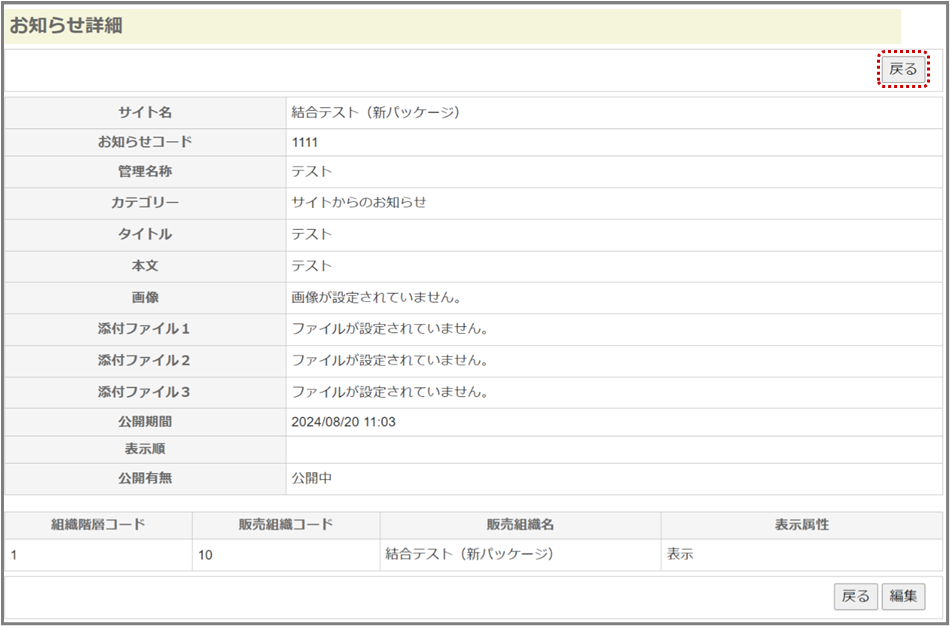Click the 表示属性 cell value 表示
Image resolution: width=950 pixels, height=626 pixels.
coord(680,554)
